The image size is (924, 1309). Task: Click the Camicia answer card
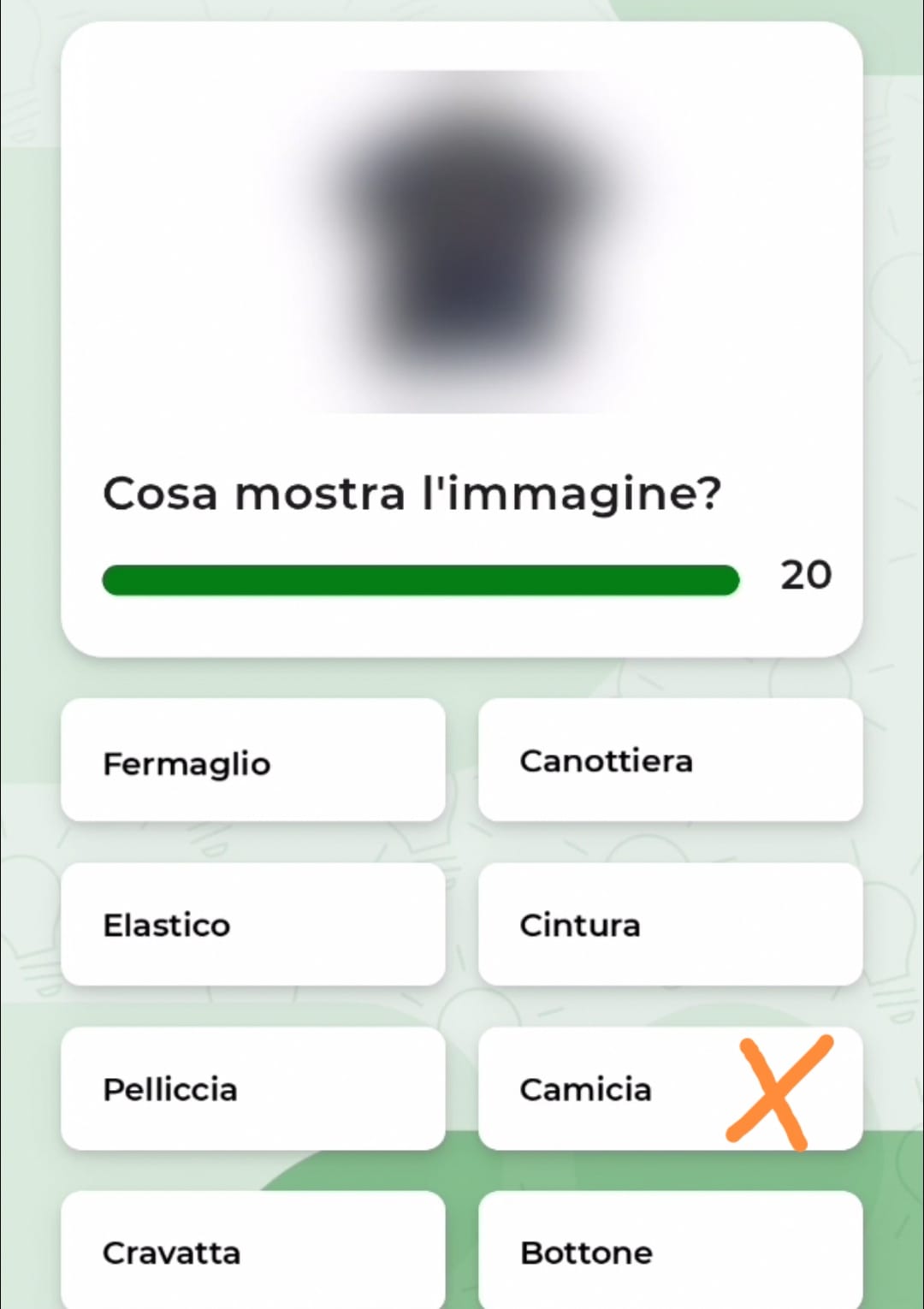(x=670, y=1088)
